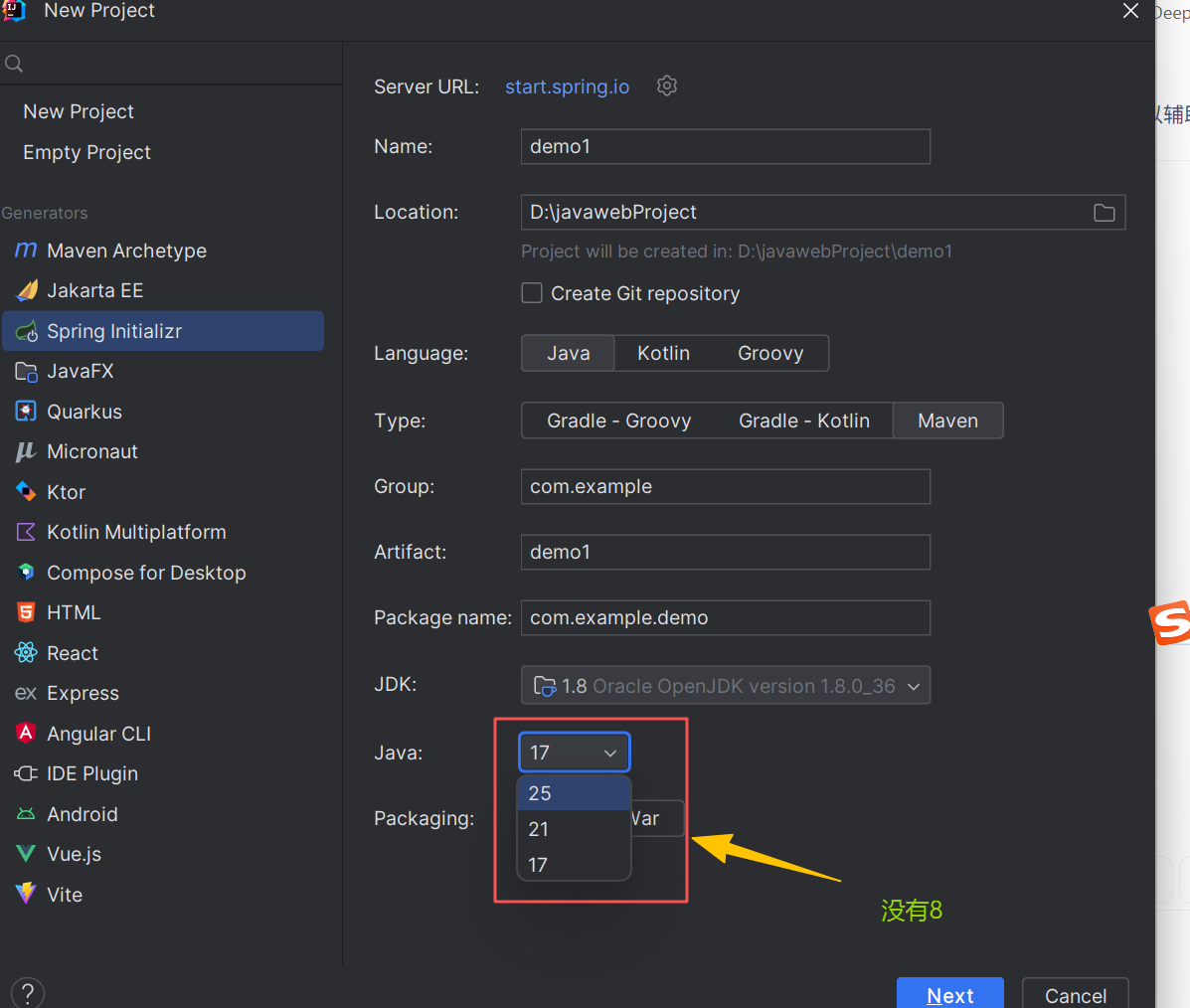The height and width of the screenshot is (1008, 1190).
Task: Click the HTML5 shield icon
Action: (26, 612)
